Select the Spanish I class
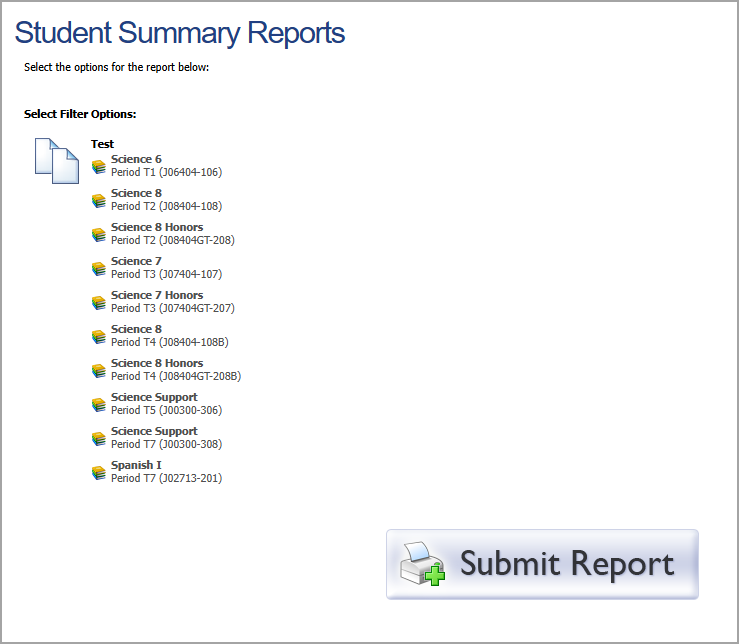The width and height of the screenshot is (739, 644). pyautogui.click(x=136, y=465)
